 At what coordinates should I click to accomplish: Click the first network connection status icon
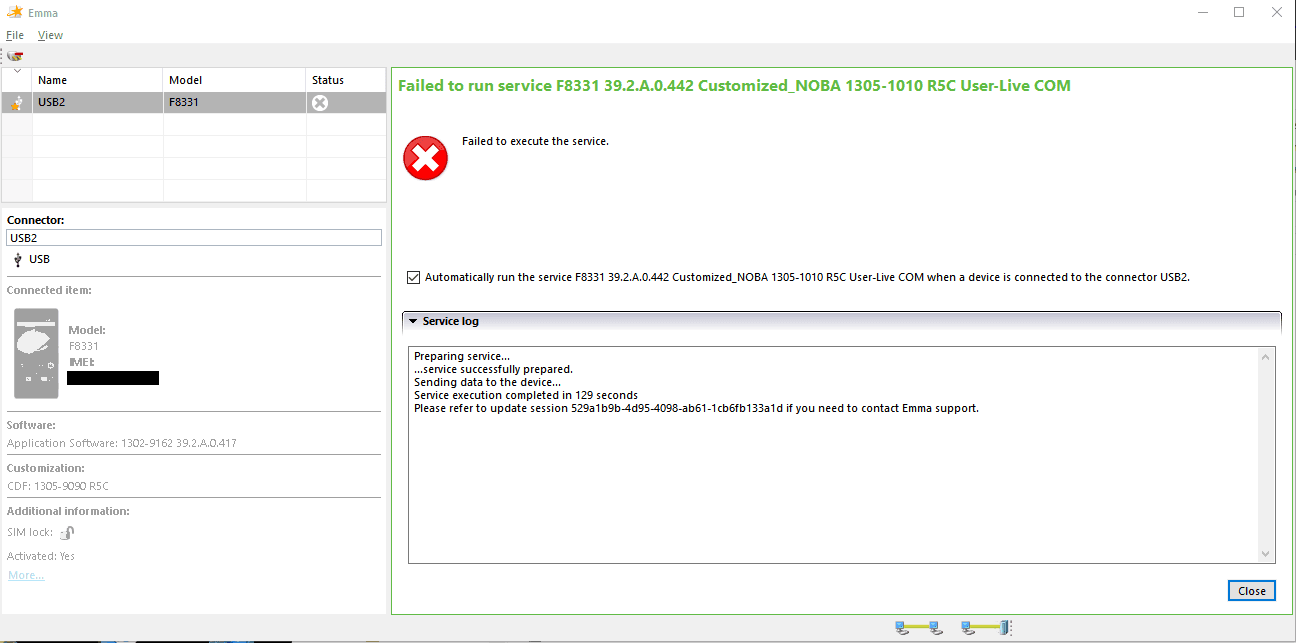pyautogui.click(x=918, y=628)
